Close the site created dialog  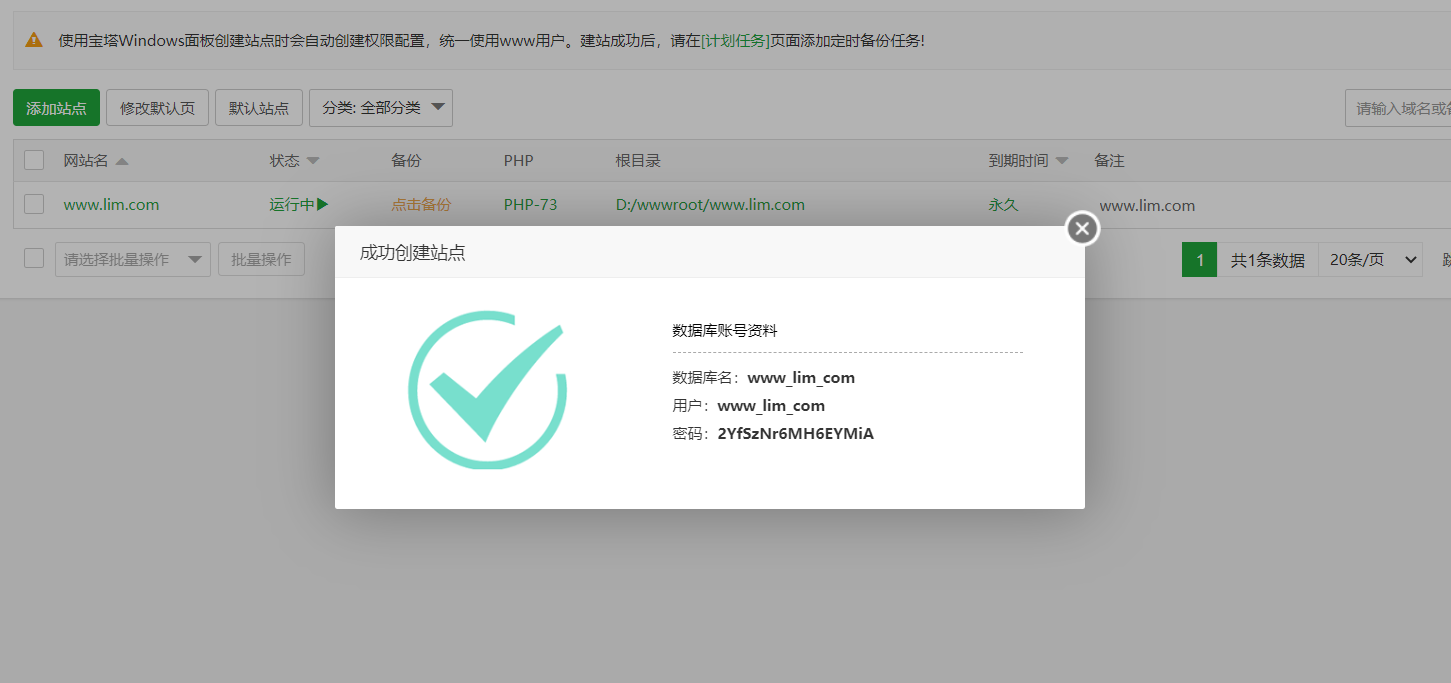[x=1082, y=228]
